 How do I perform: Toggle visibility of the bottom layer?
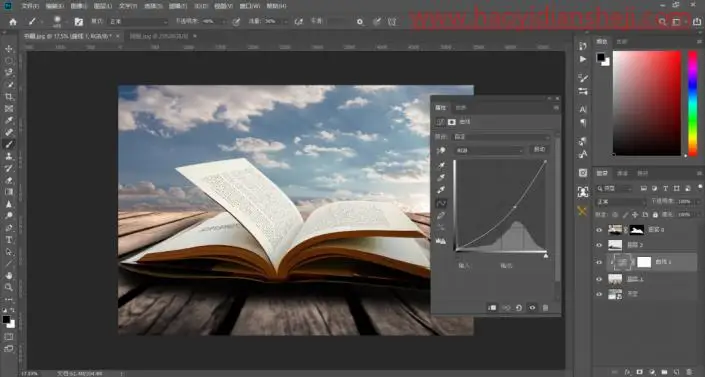[x=599, y=294]
